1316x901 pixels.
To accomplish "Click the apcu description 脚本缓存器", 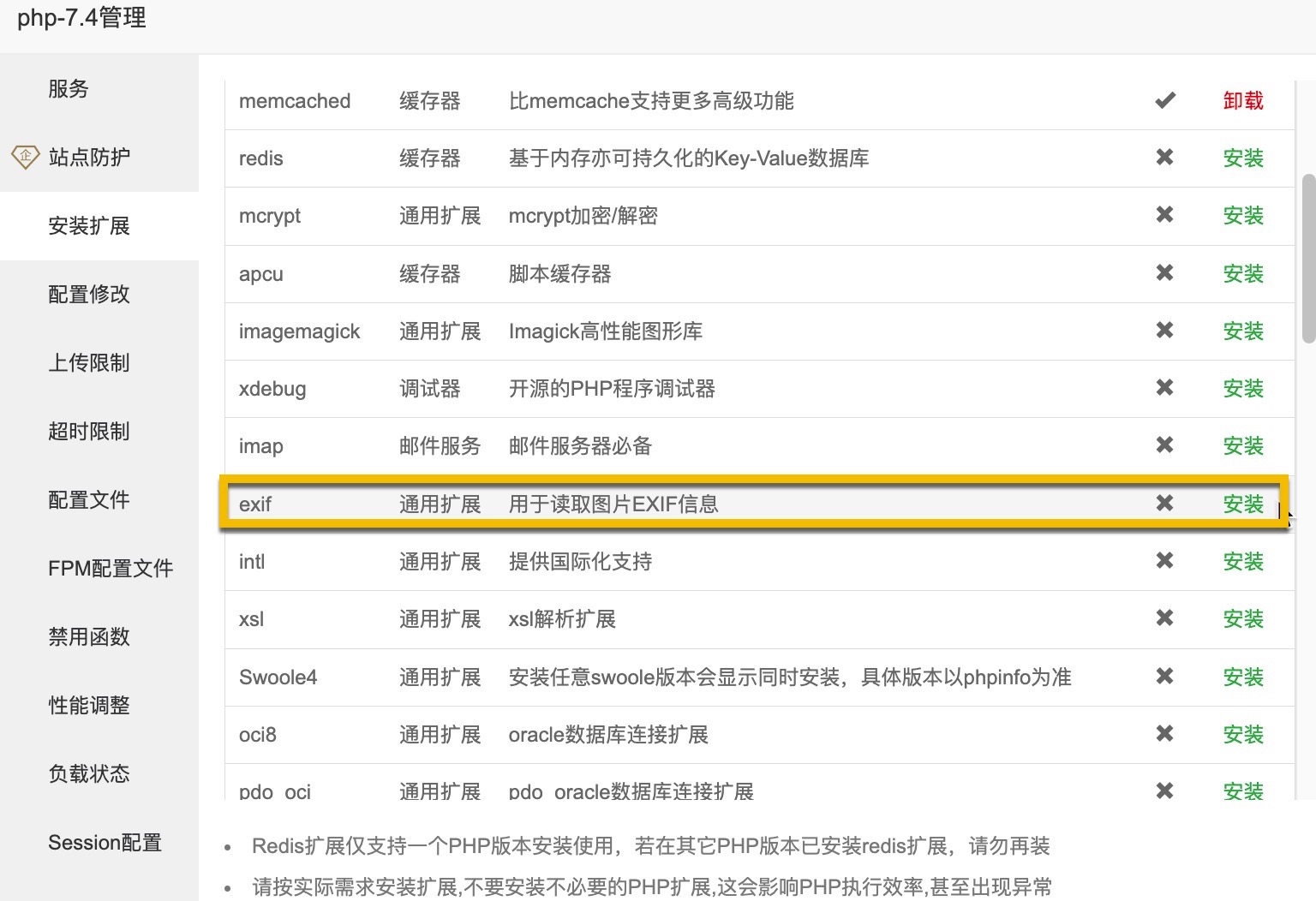I will (560, 274).
